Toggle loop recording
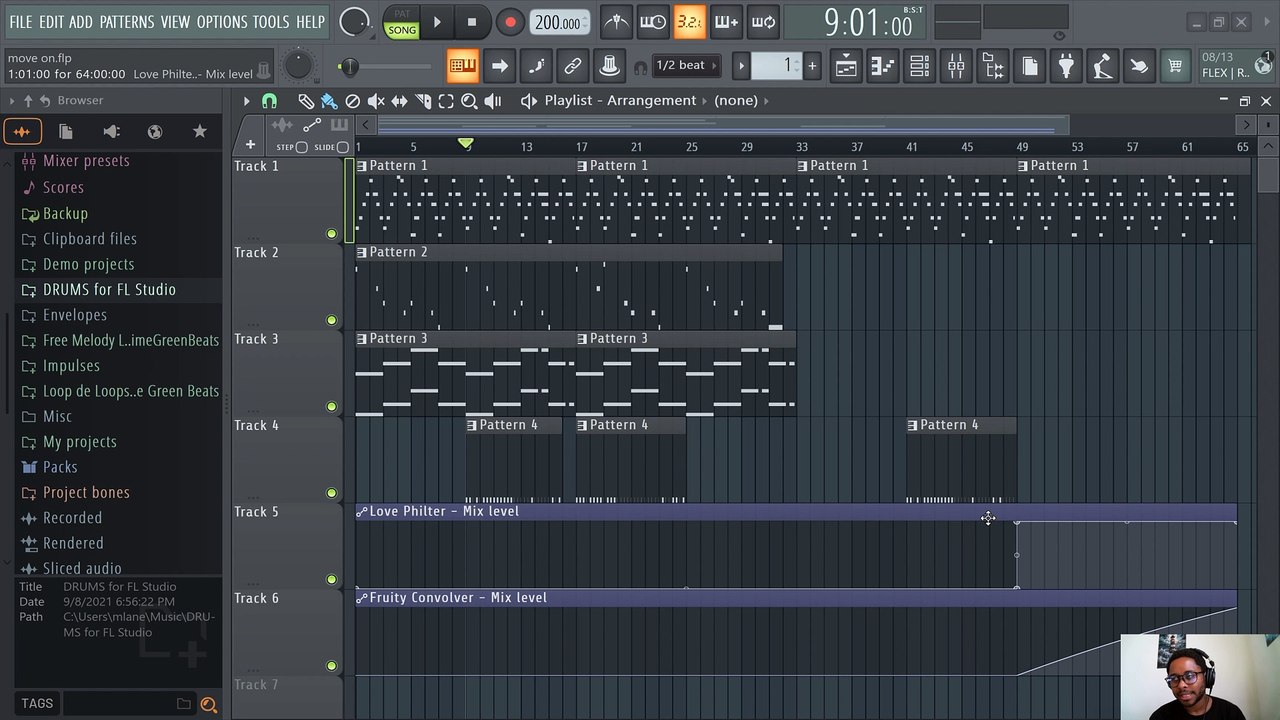The width and height of the screenshot is (1280, 720). click(x=763, y=22)
